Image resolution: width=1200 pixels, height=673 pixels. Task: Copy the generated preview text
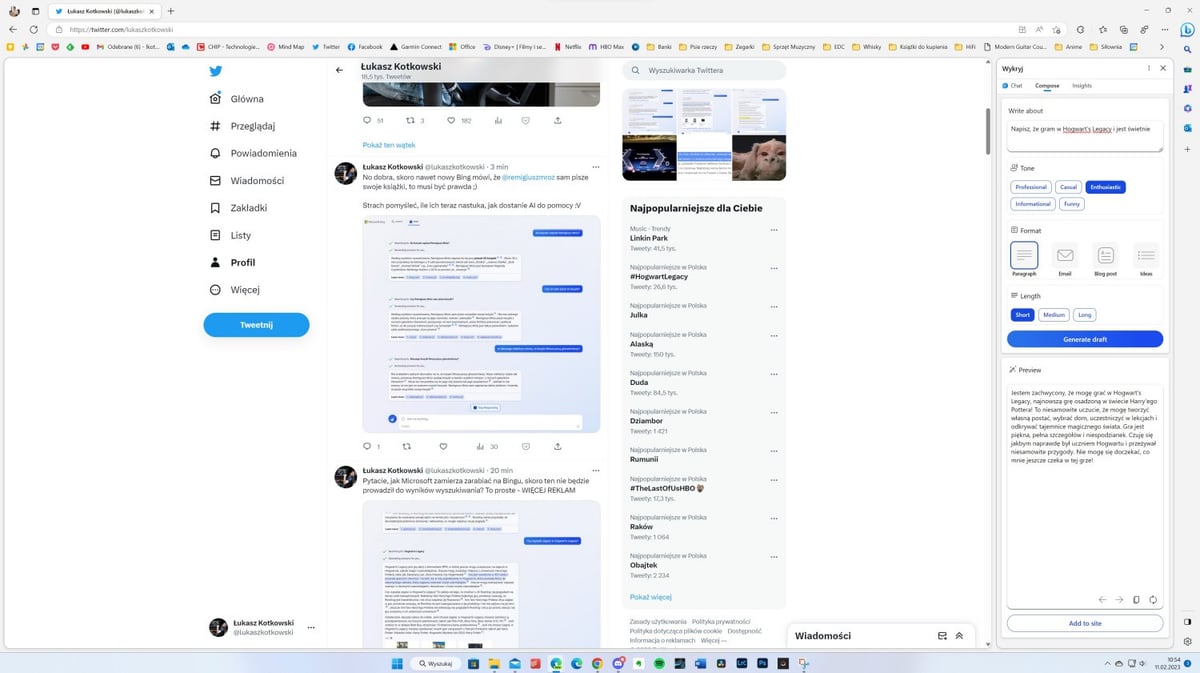pos(1135,600)
